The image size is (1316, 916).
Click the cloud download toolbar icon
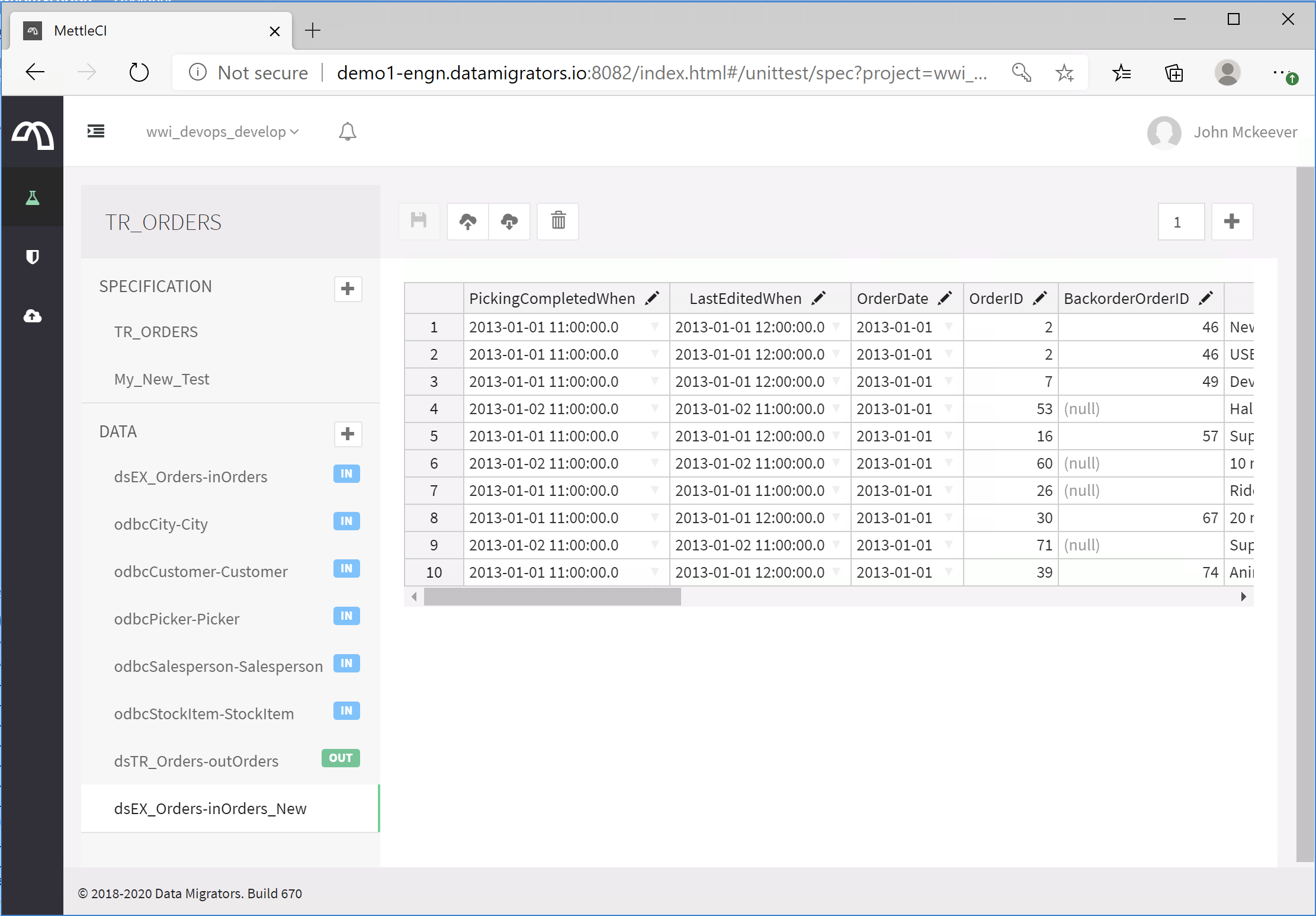[509, 222]
